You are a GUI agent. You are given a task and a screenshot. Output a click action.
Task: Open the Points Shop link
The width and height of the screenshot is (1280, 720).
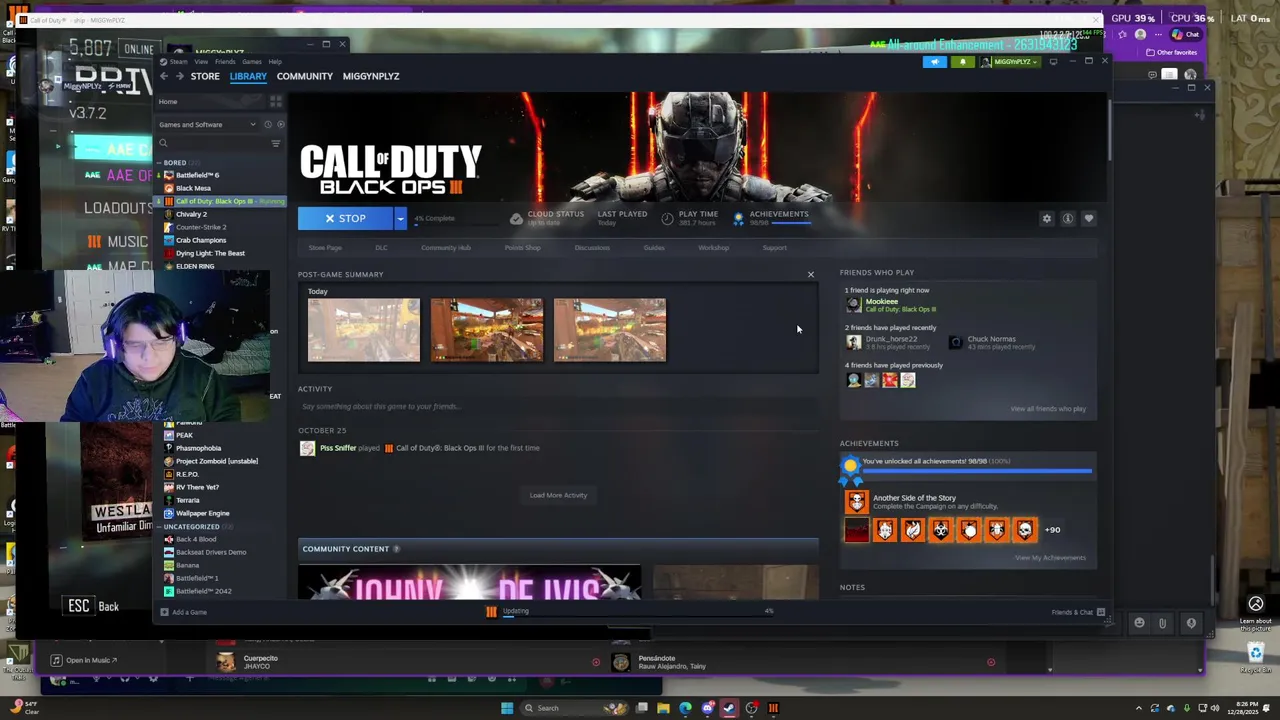point(522,248)
